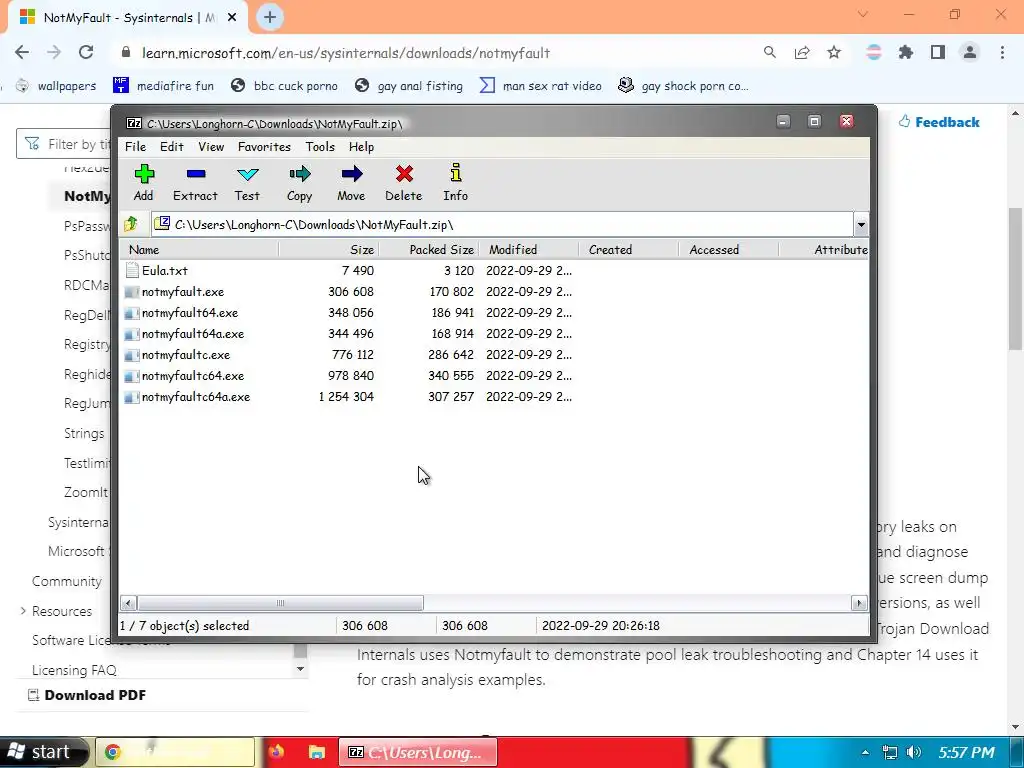Click the Filter by title field
Screen dimensions: 1024x768
[x=63, y=144]
